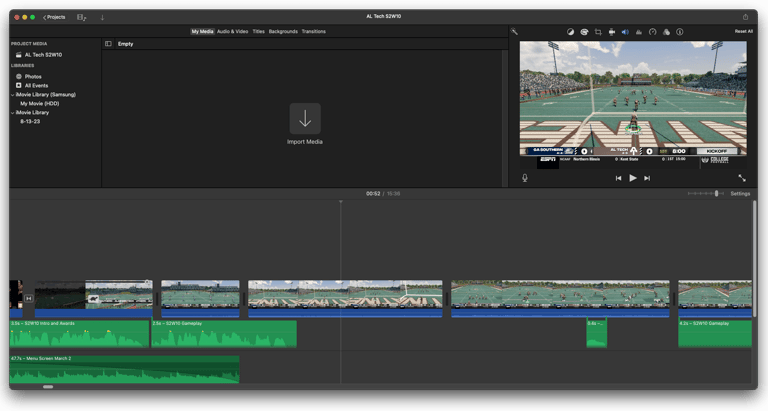
Task: Show Clip Information (i) icon
Action: pos(680,32)
